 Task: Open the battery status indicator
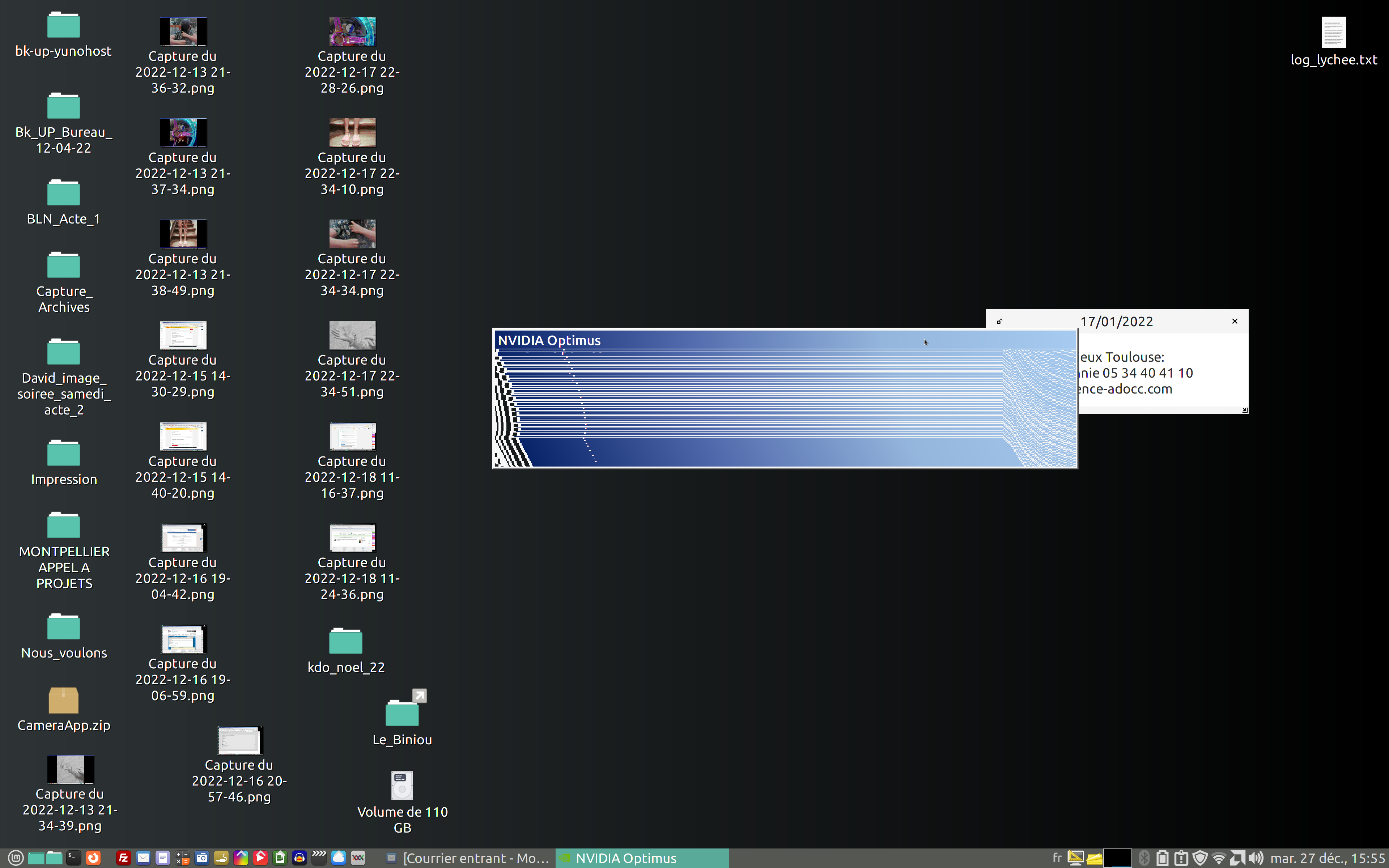(x=1162, y=858)
